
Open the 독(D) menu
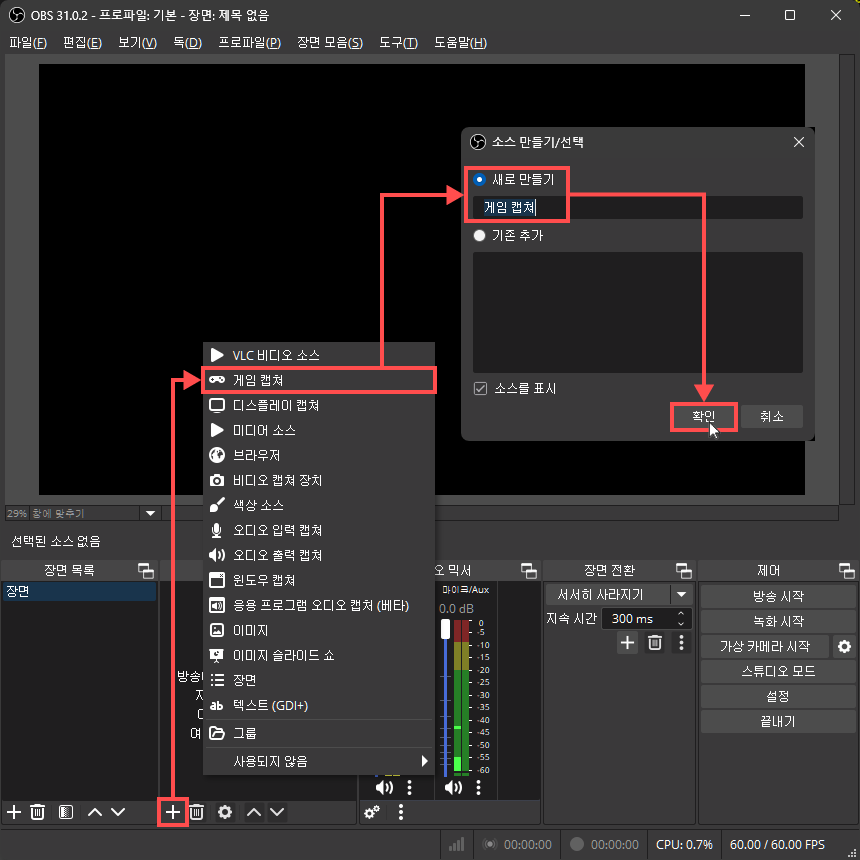[x=188, y=42]
